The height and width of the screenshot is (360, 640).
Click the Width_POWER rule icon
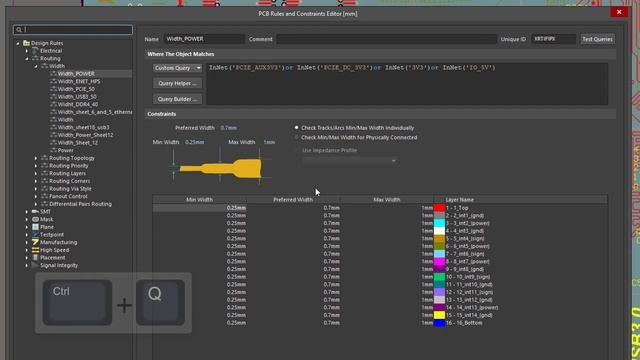[53, 73]
